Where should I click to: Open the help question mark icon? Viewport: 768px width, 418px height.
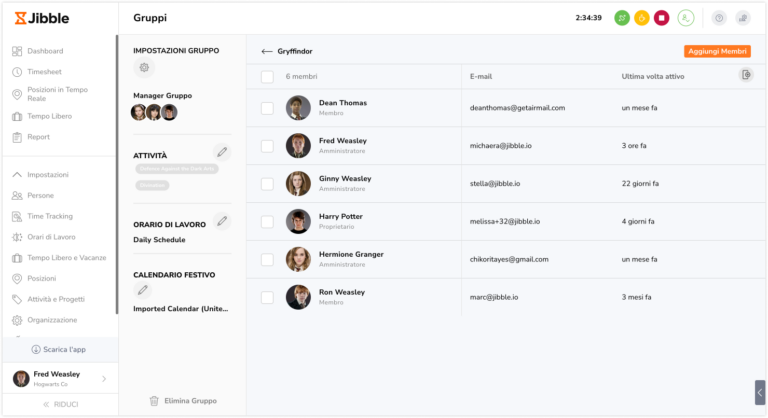pos(719,18)
